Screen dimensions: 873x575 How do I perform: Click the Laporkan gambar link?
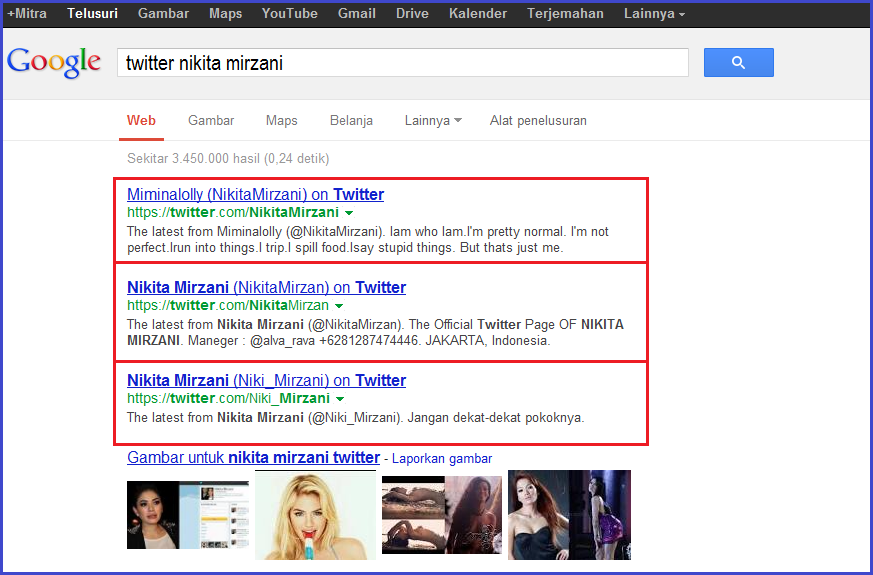pyautogui.click(x=442, y=459)
